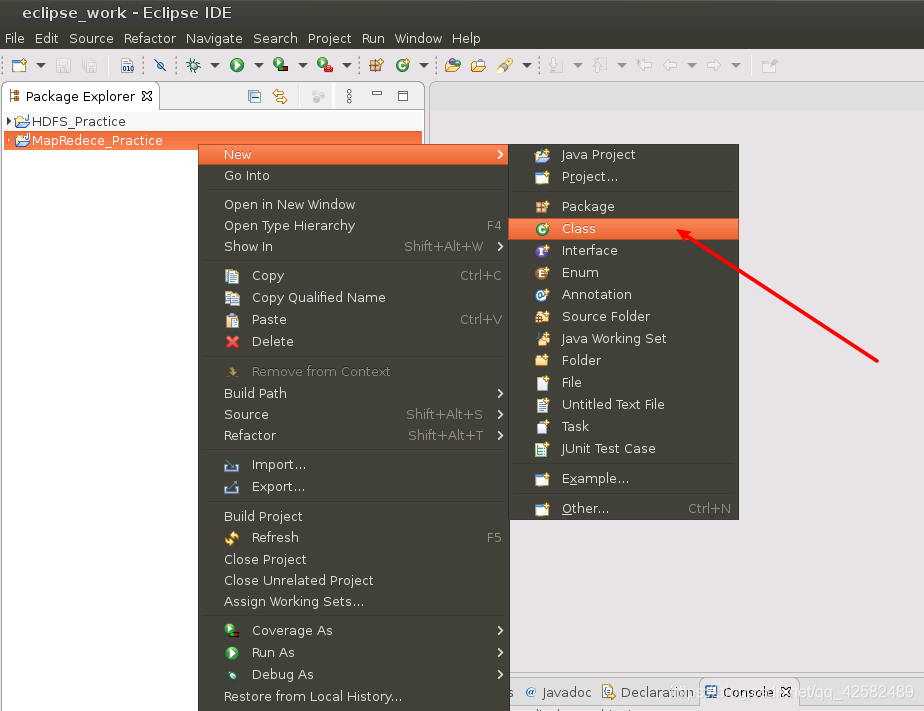Image resolution: width=924 pixels, height=711 pixels.
Task: Click Restore from Local History entry
Action: click(x=354, y=697)
